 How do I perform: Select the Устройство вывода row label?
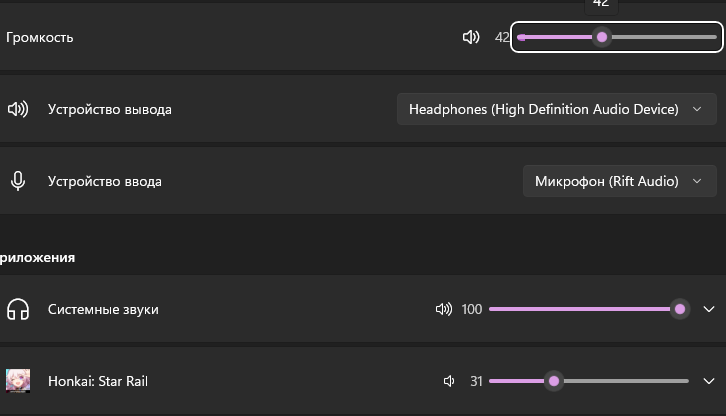(x=109, y=109)
